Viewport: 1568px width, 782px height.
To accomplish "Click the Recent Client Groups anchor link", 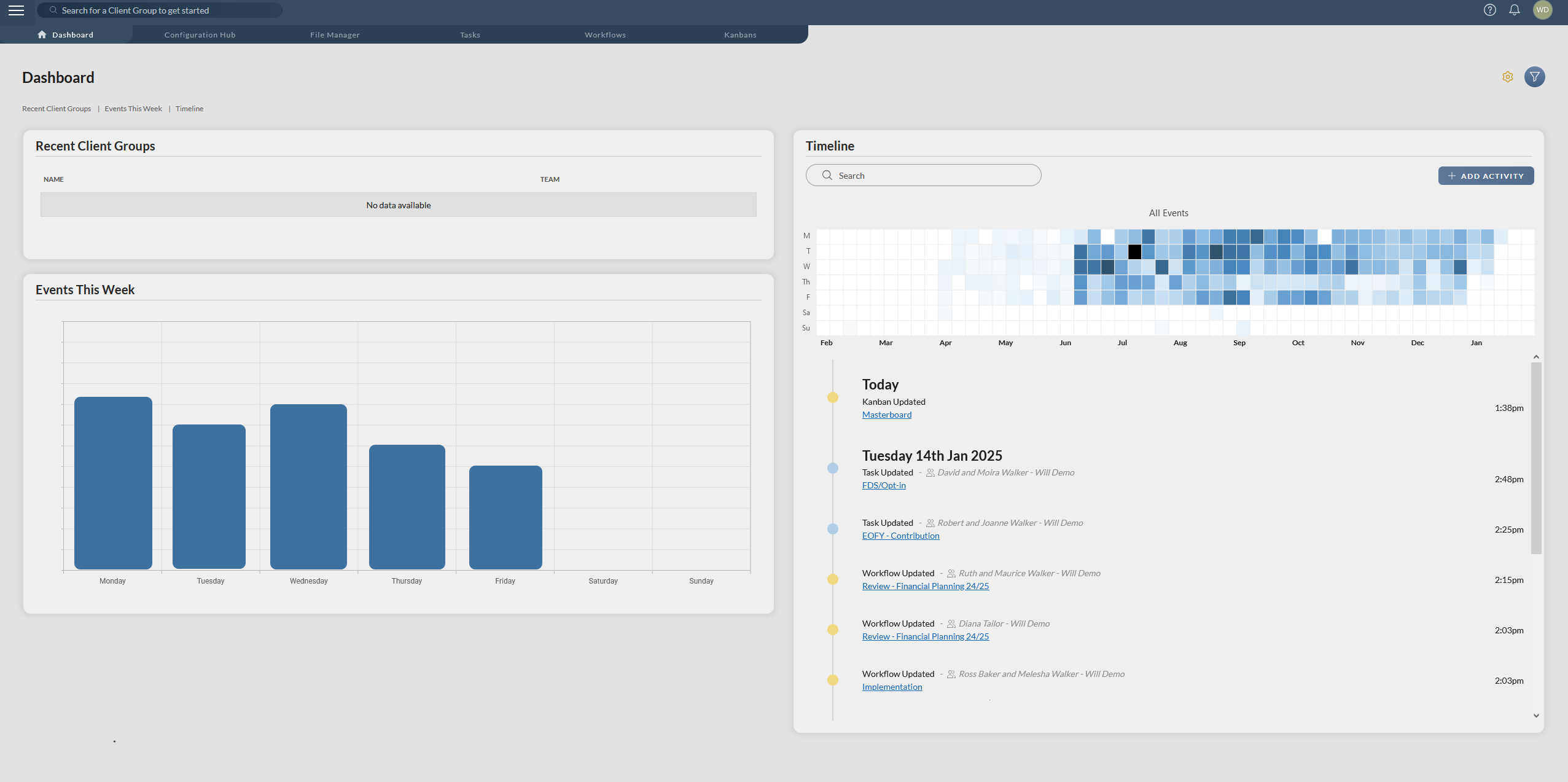I will click(x=56, y=108).
